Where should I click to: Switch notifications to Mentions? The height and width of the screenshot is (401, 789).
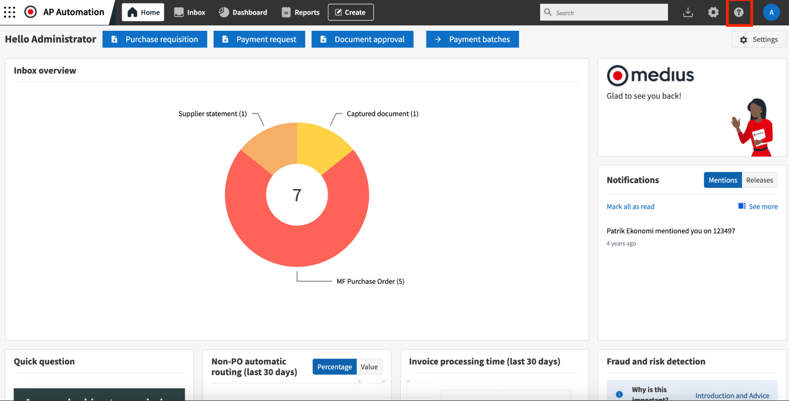tap(722, 180)
